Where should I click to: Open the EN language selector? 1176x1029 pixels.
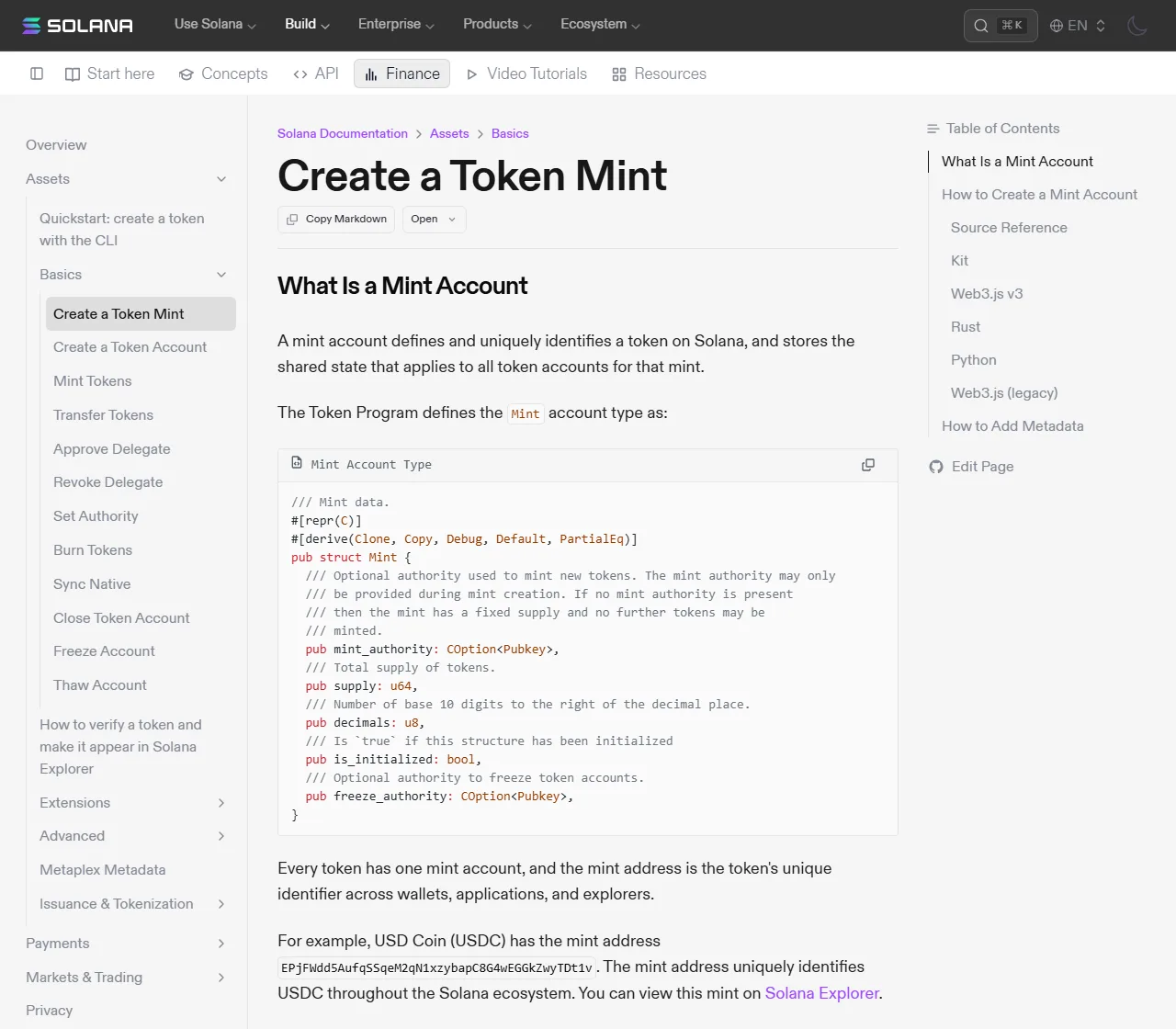tap(1078, 26)
